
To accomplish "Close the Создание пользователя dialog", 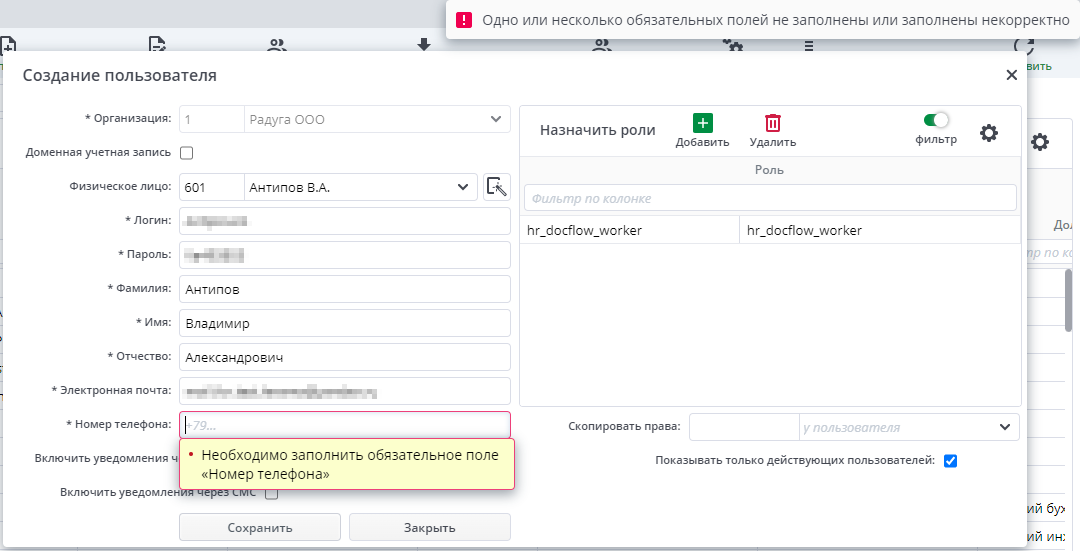I will pyautogui.click(x=1011, y=75).
